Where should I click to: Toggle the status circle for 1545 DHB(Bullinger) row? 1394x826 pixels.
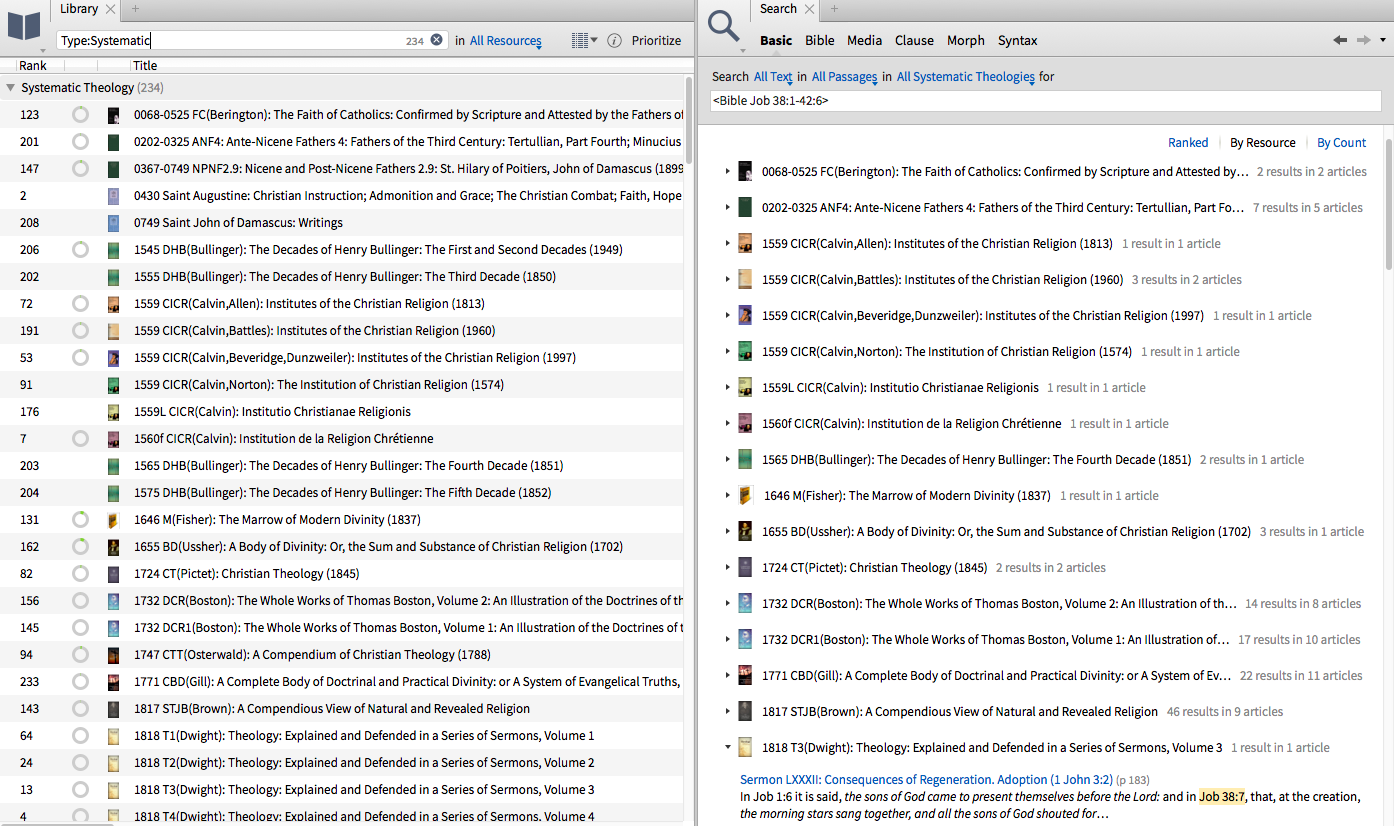point(80,250)
